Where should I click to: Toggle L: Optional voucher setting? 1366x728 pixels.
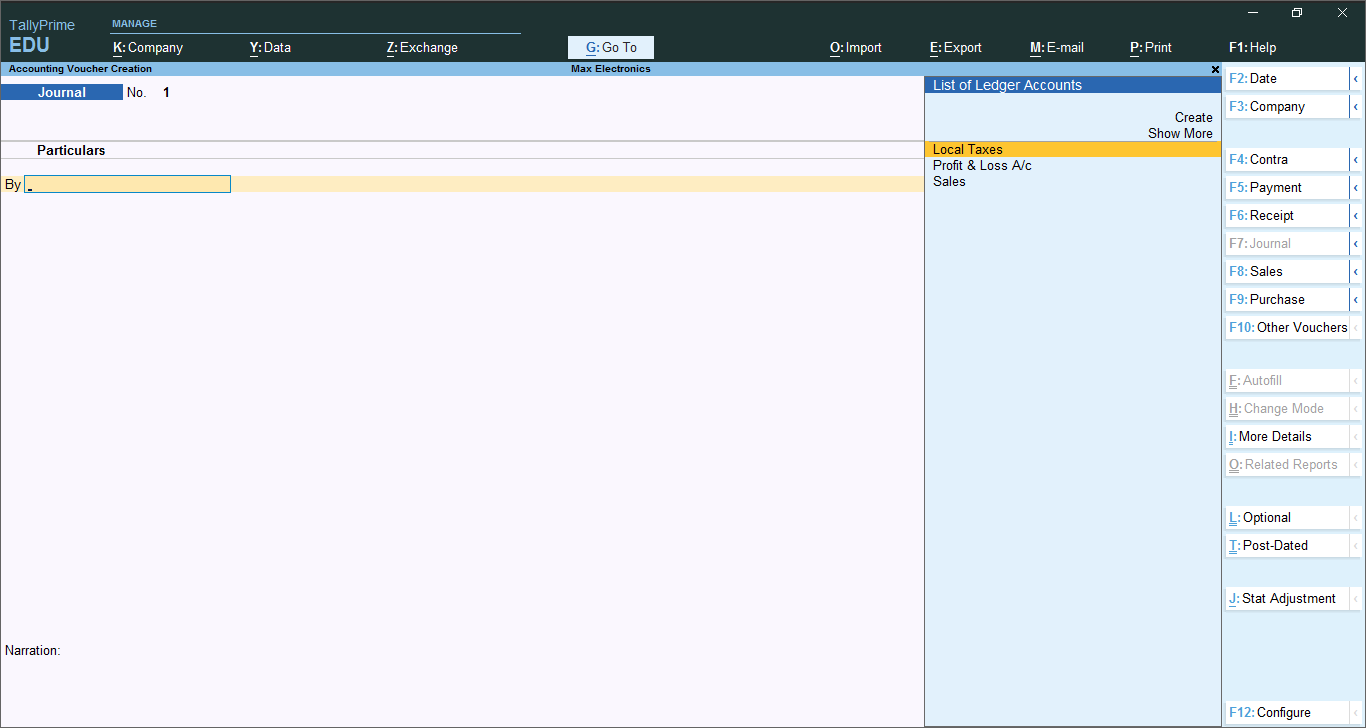click(x=1287, y=517)
